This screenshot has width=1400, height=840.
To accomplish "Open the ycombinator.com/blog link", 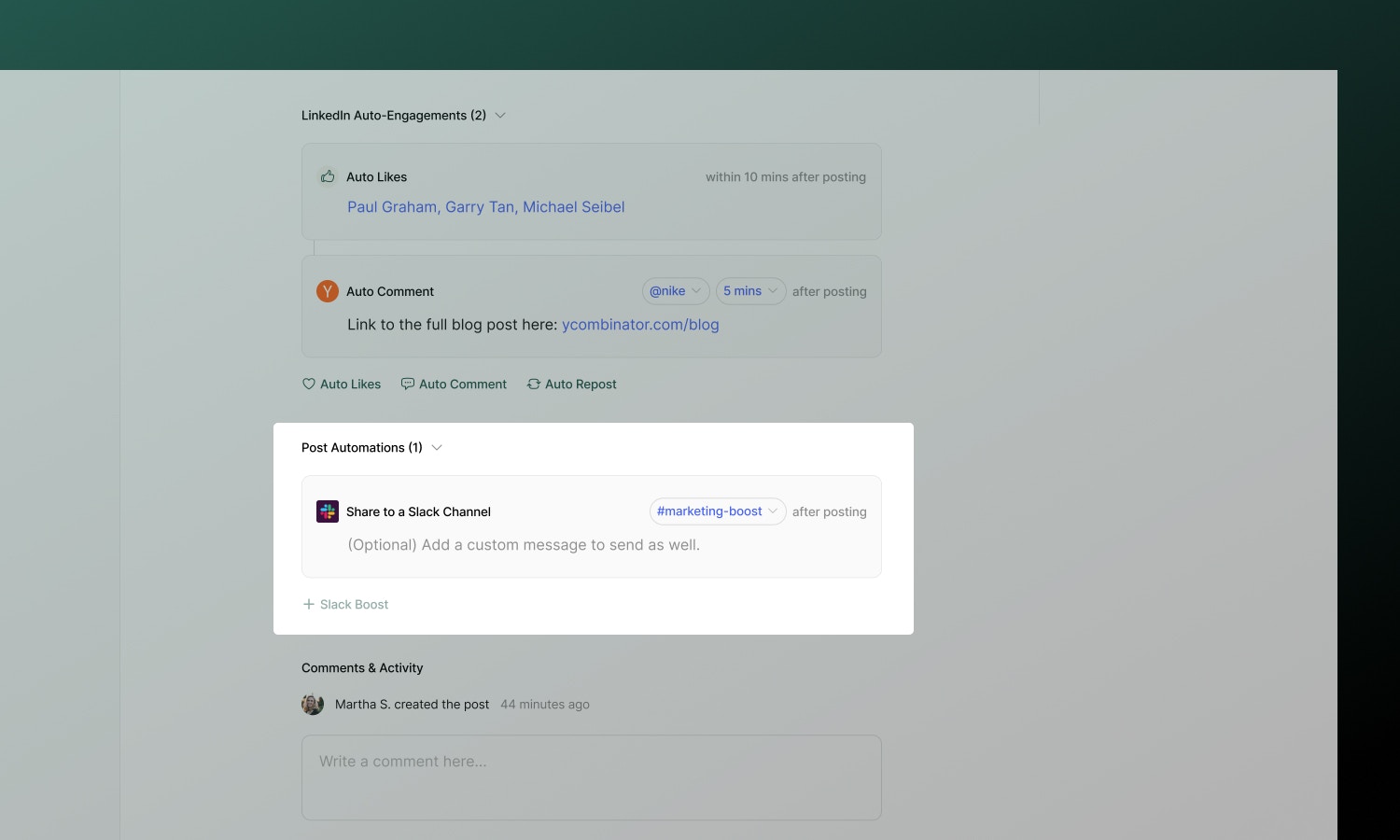I will (640, 324).
